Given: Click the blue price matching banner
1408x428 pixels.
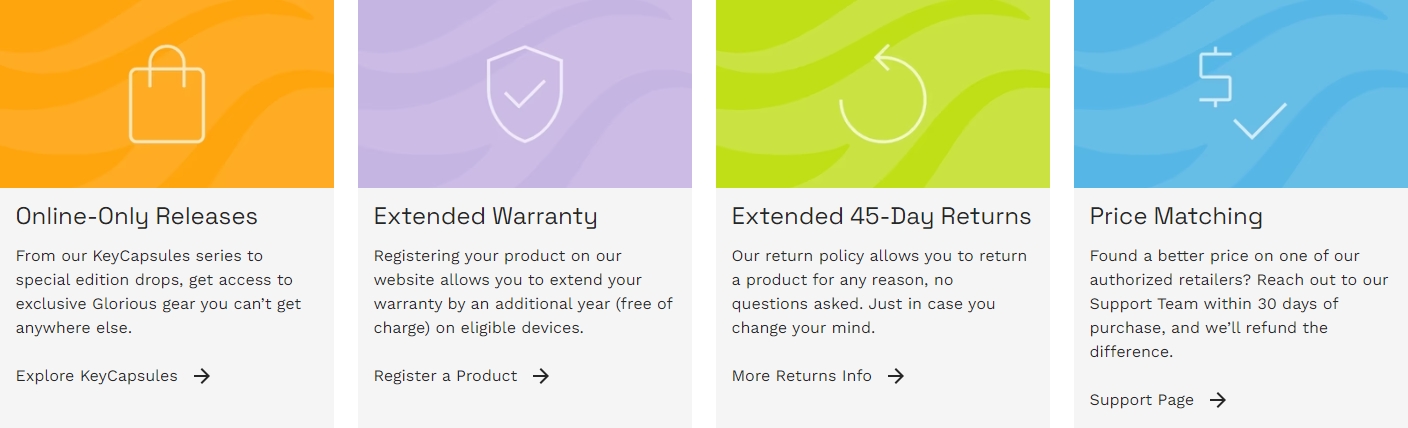Looking at the screenshot, I should pyautogui.click(x=1241, y=94).
